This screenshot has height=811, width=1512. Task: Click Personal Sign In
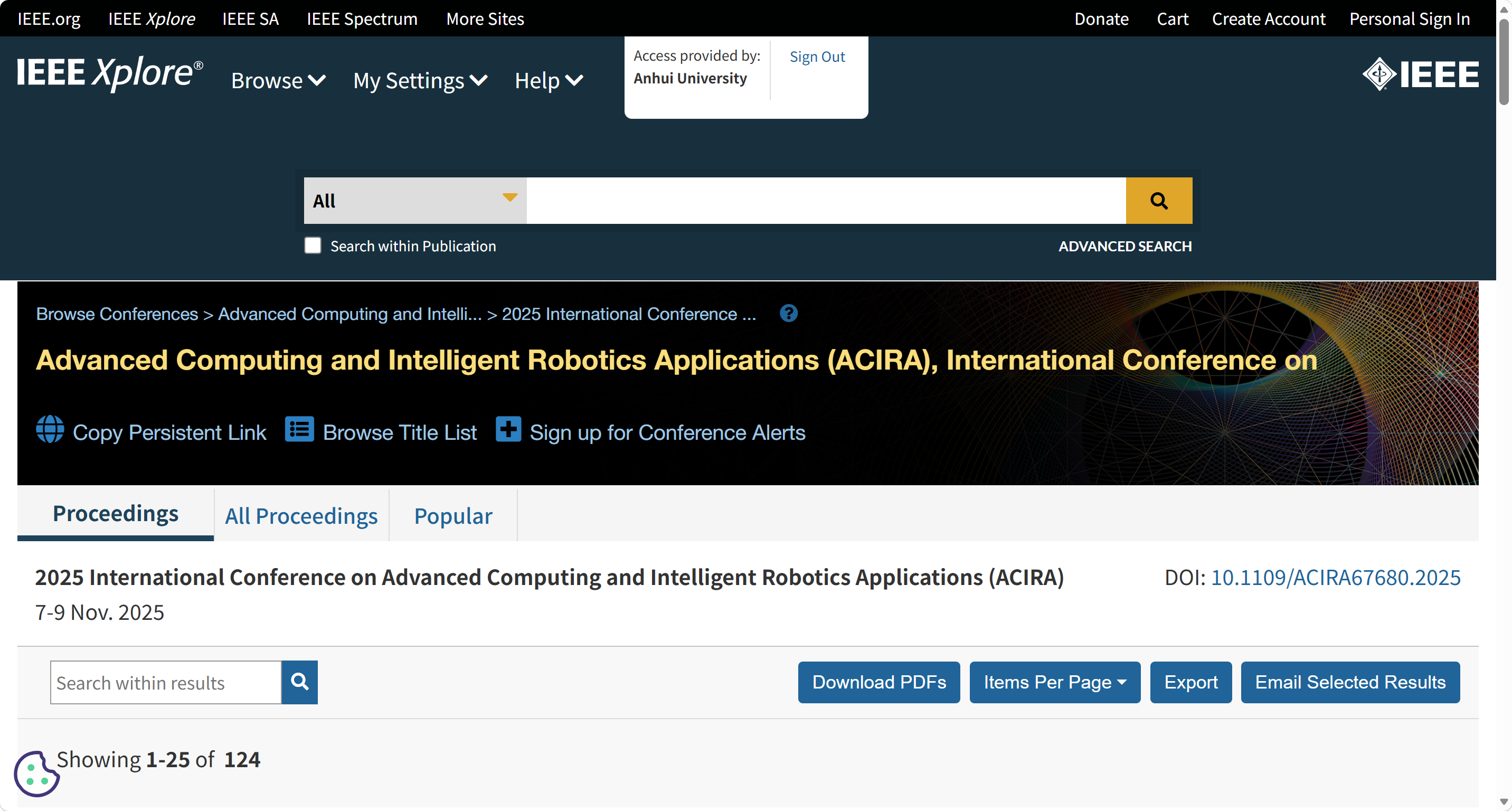1409,19
